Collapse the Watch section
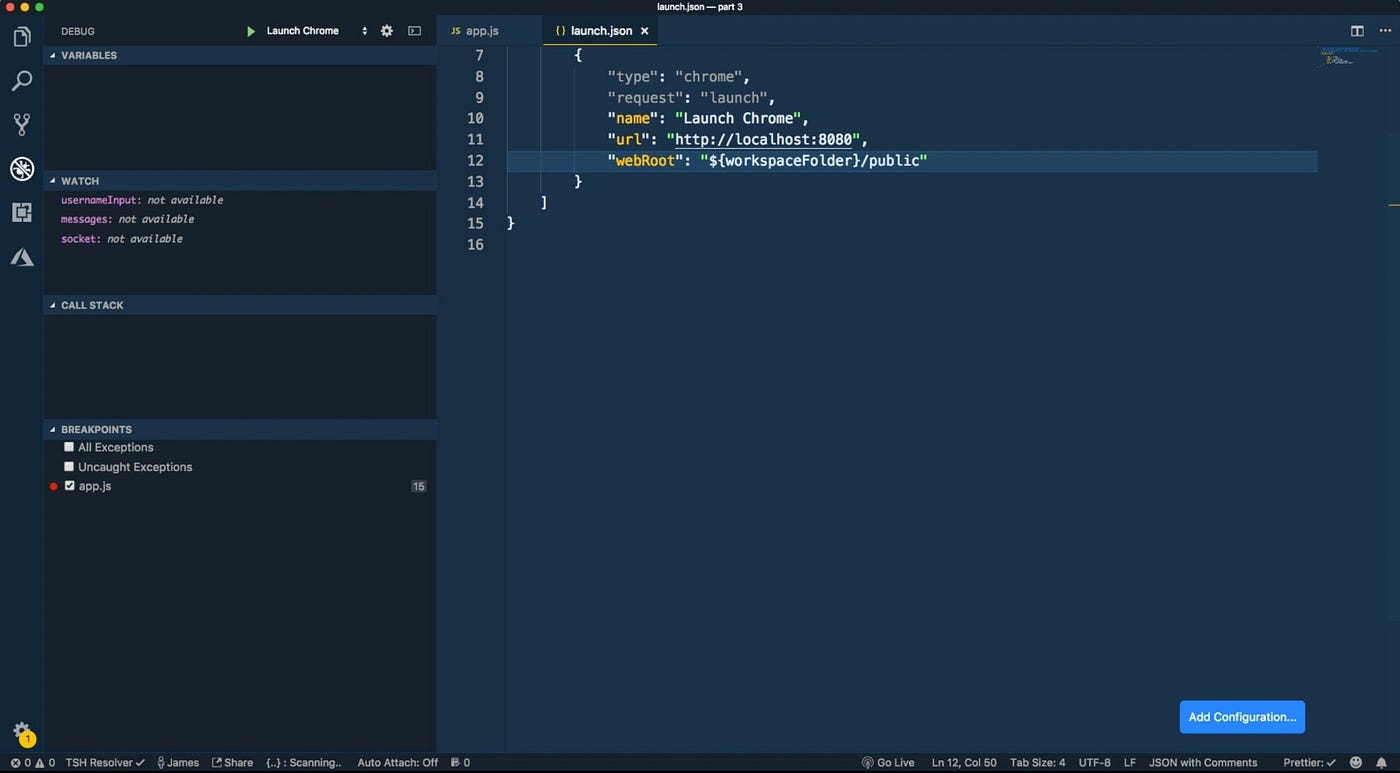This screenshot has width=1400, height=773. [240, 181]
